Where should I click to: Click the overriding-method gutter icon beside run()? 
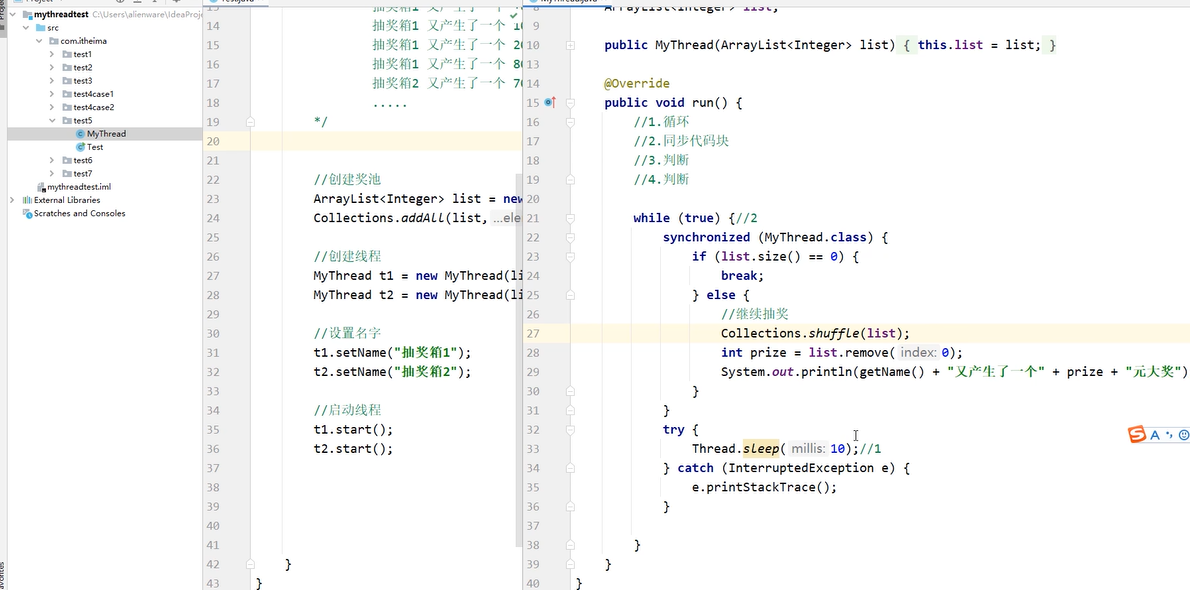tap(551, 101)
